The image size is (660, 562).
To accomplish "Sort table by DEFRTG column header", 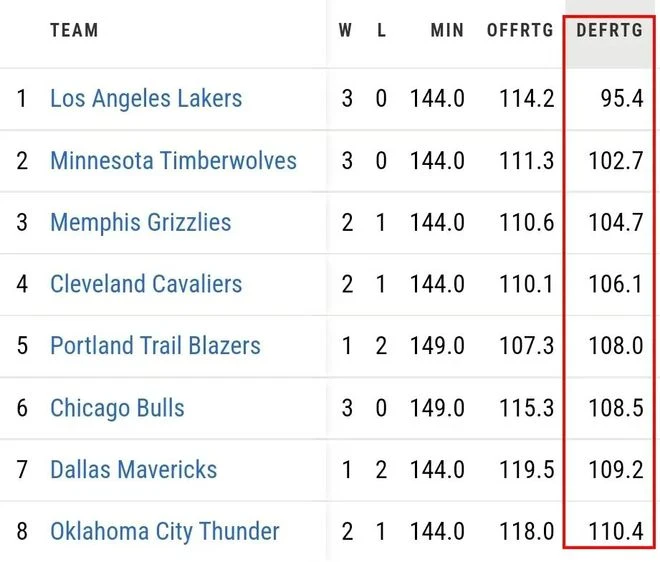I will (x=609, y=30).
